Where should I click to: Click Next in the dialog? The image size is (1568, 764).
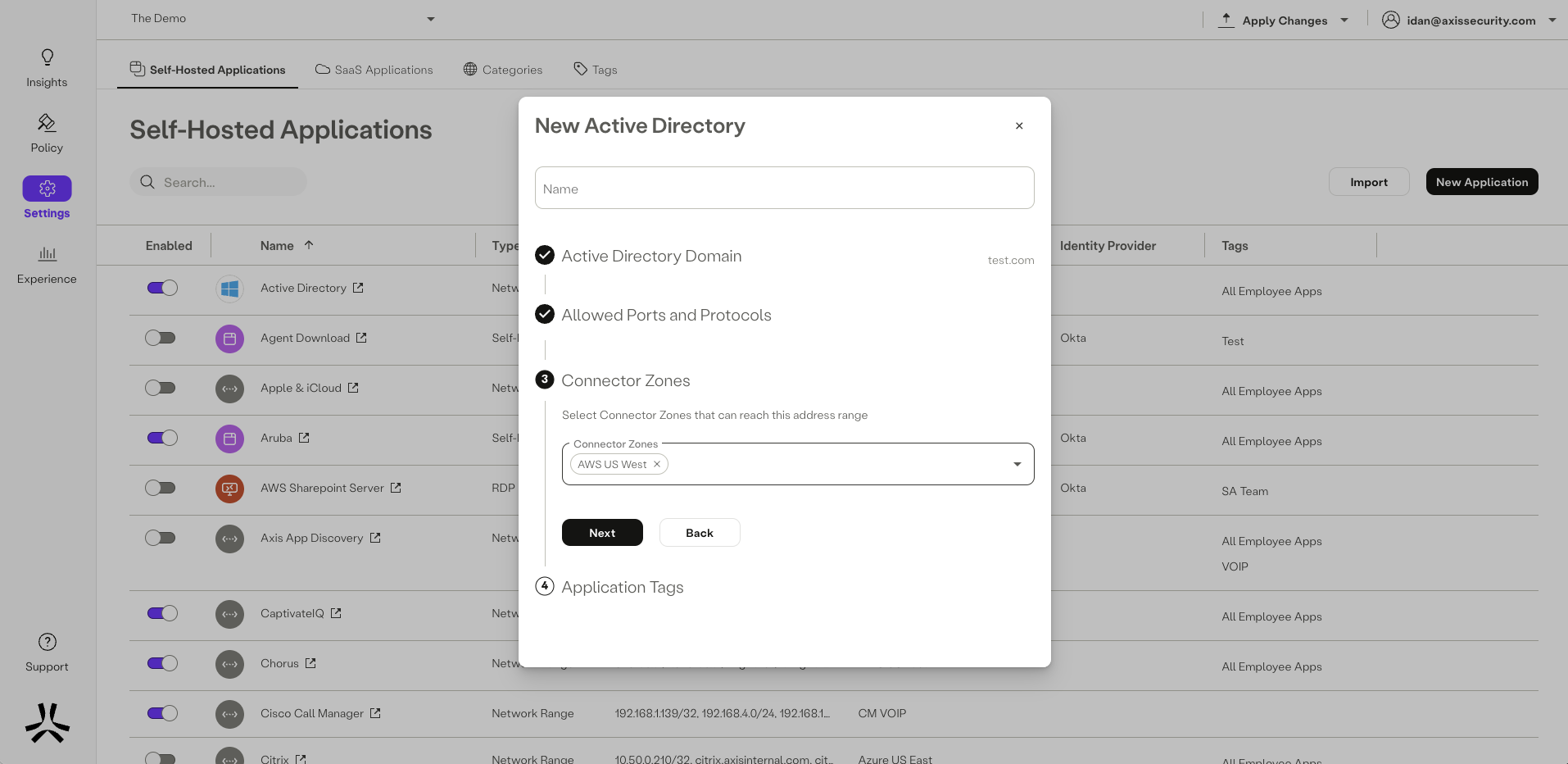(602, 533)
